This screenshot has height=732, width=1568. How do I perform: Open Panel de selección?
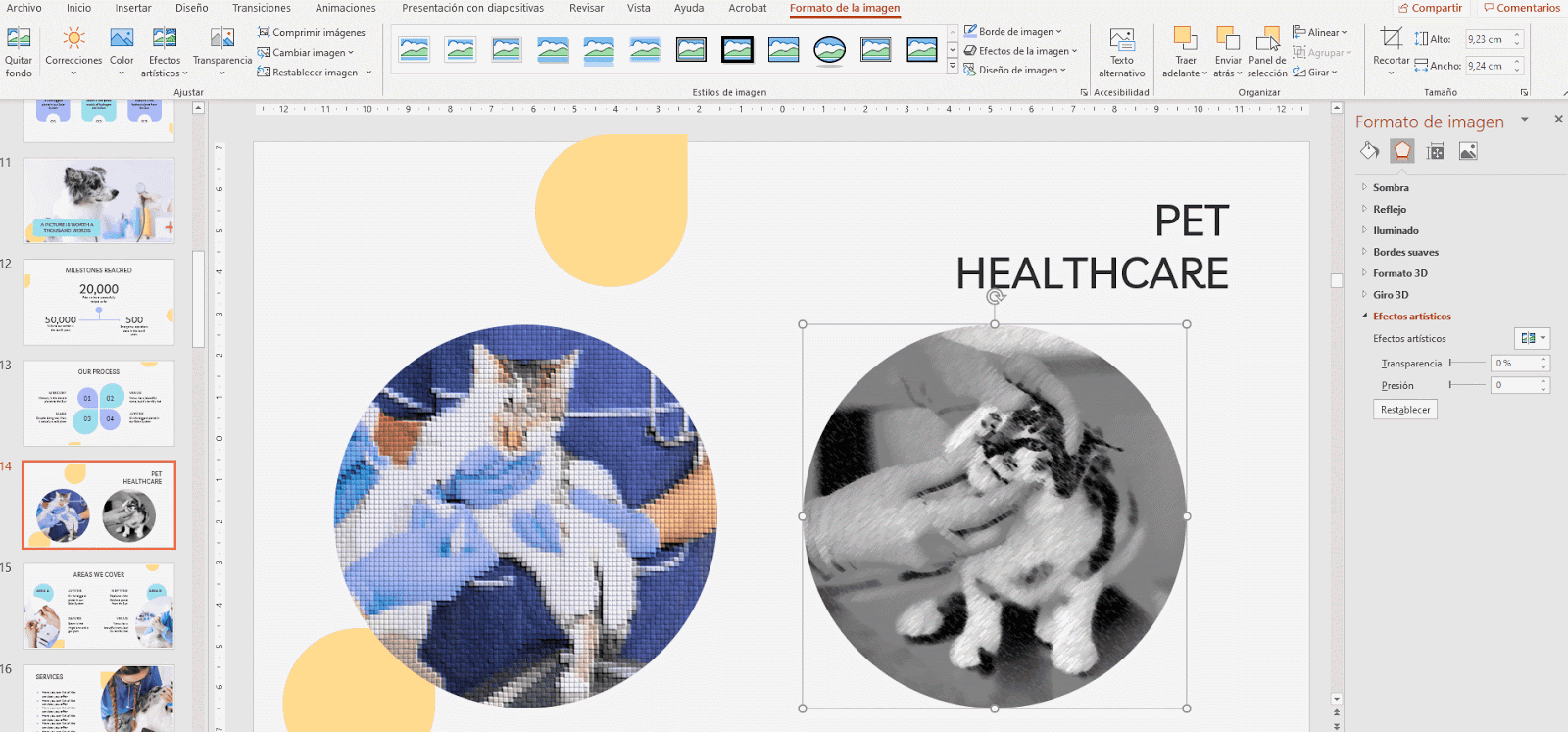tap(1268, 53)
